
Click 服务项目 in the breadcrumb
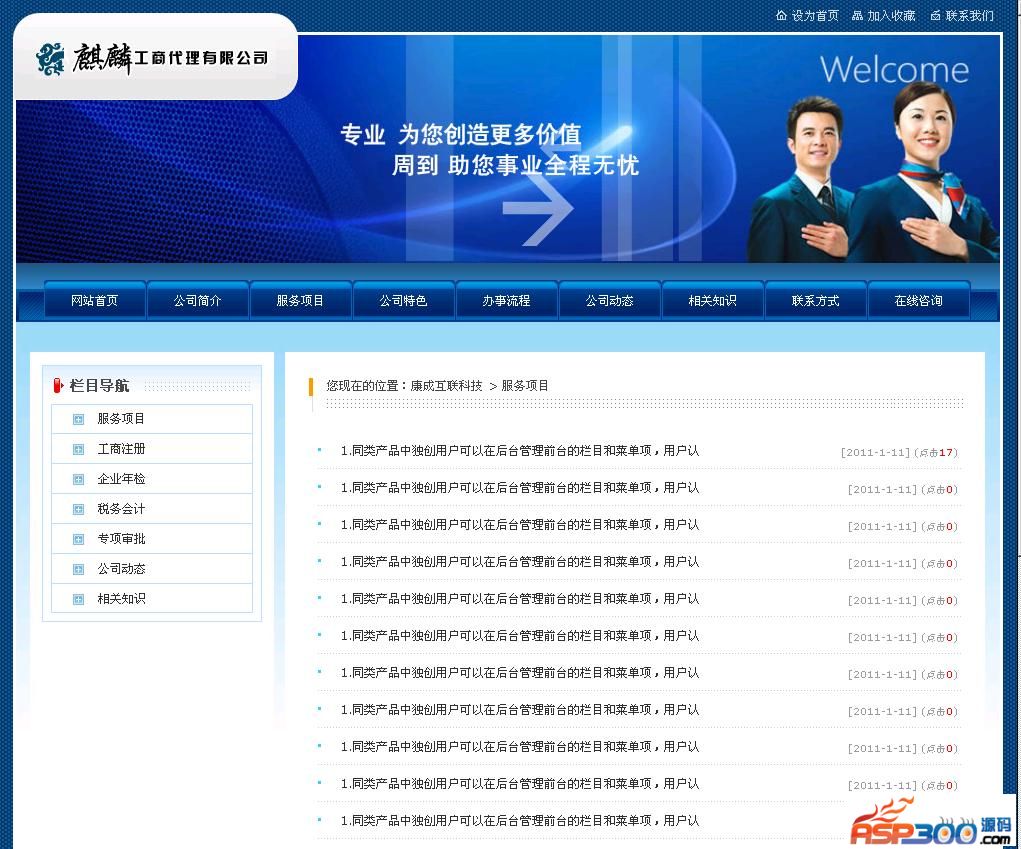click(525, 385)
